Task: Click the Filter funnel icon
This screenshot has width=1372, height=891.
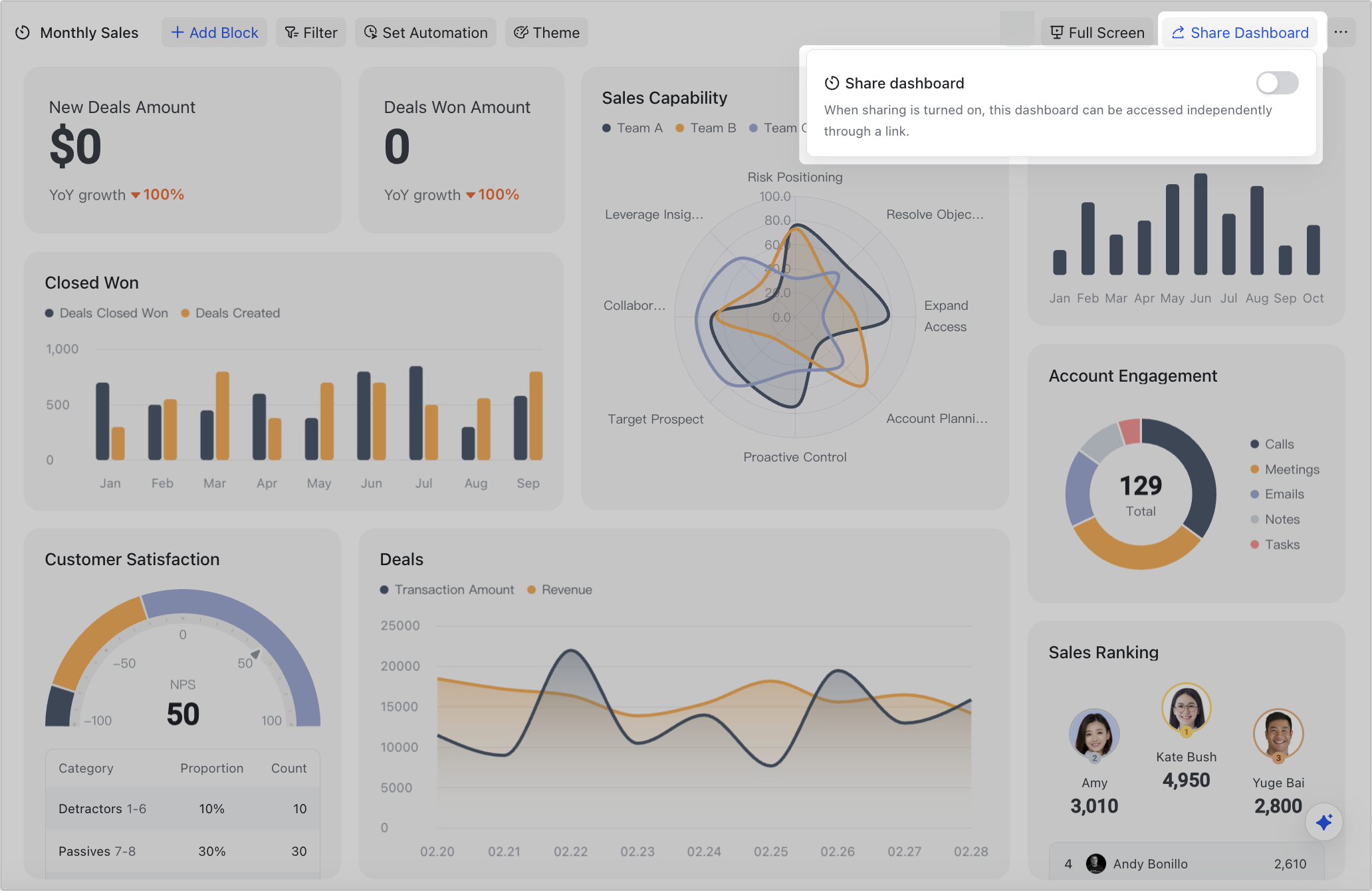Action: (x=290, y=32)
